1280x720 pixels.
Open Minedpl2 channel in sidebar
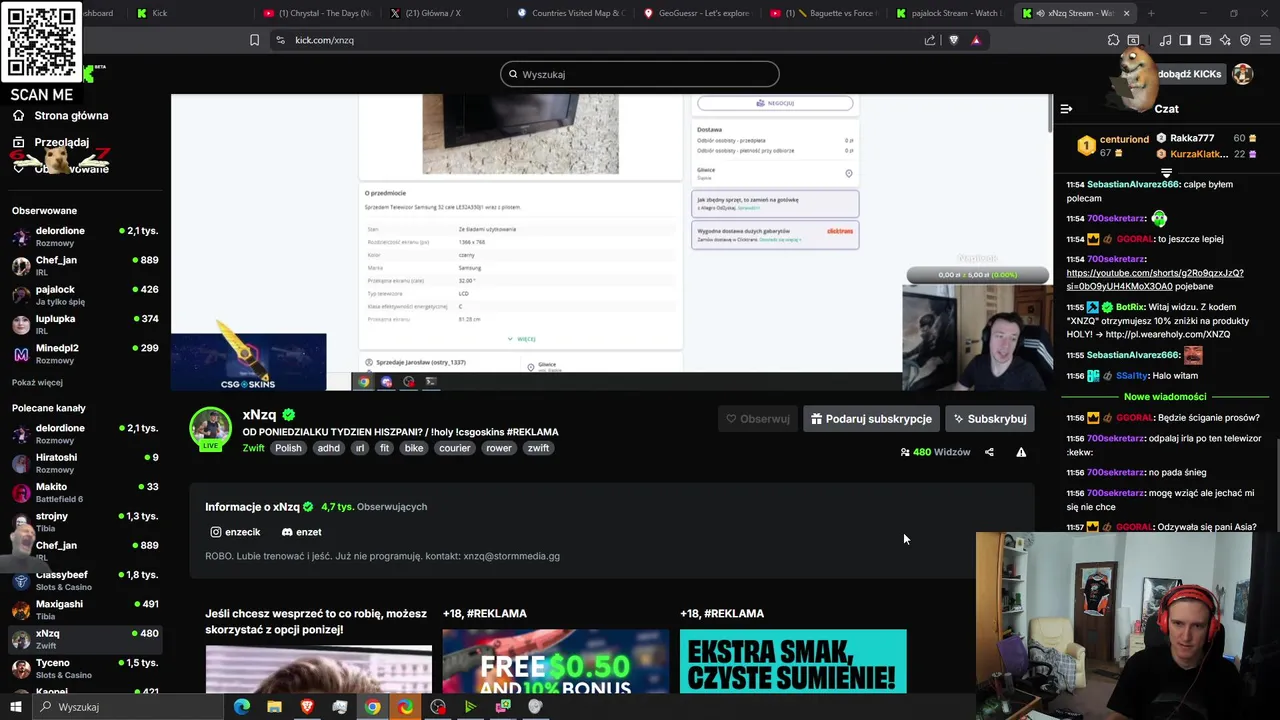(84, 354)
